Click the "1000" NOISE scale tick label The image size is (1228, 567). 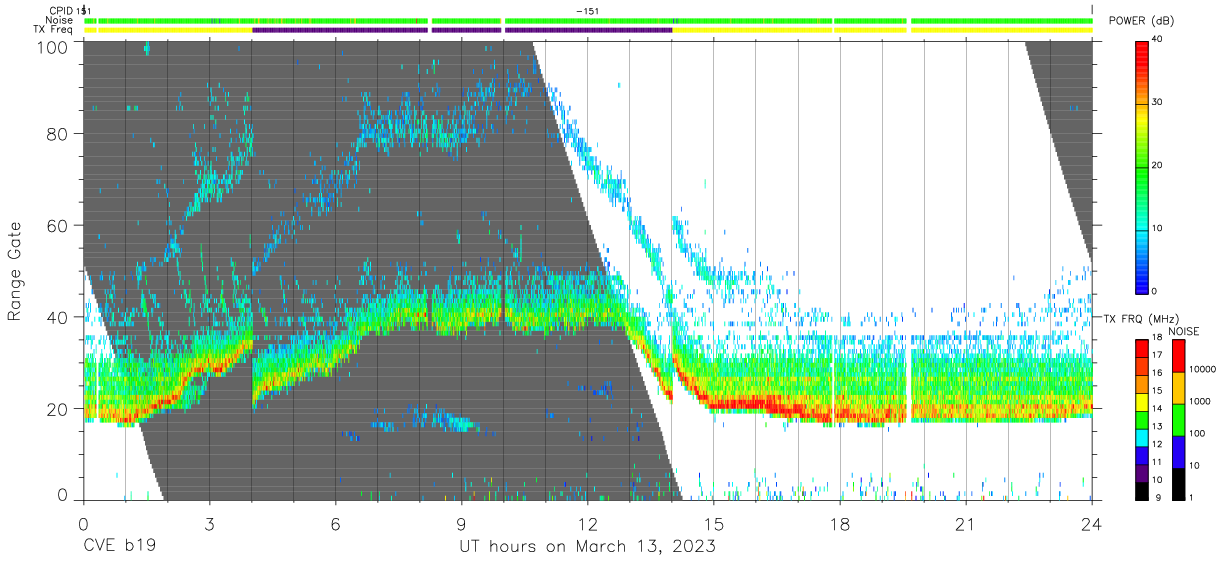tap(1198, 402)
